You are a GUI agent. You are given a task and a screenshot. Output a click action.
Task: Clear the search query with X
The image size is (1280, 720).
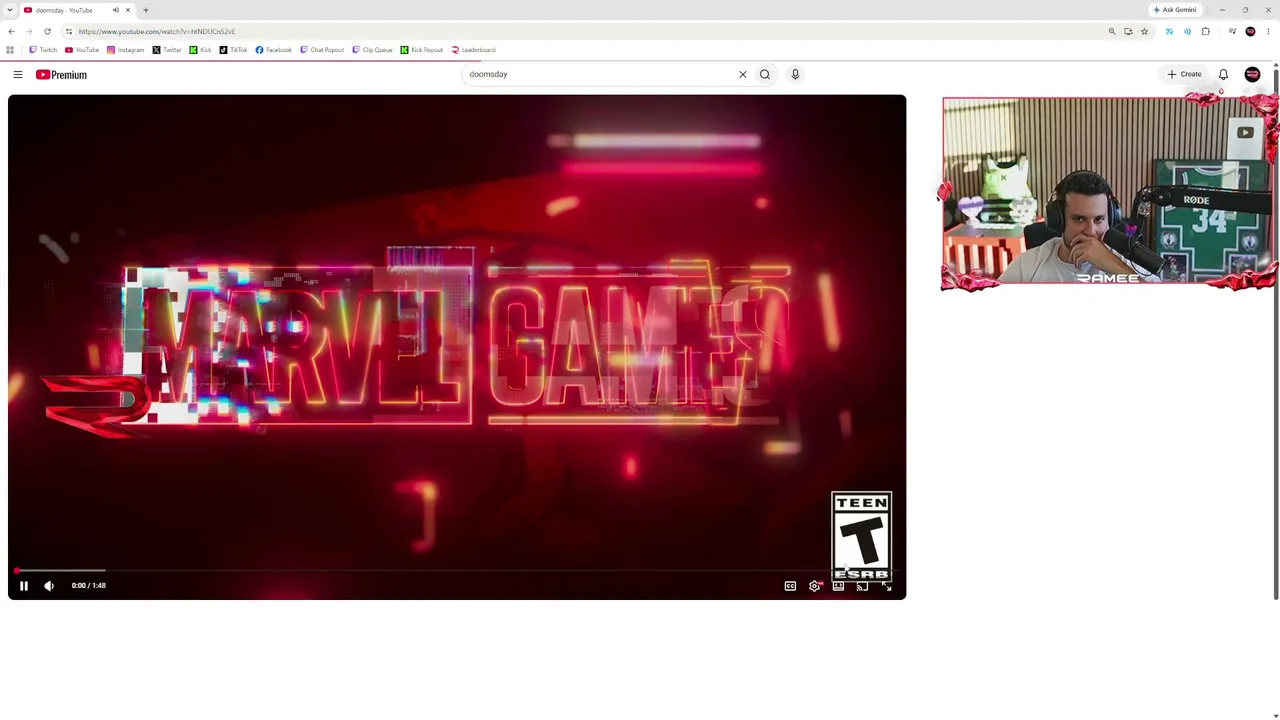pyautogui.click(x=743, y=74)
